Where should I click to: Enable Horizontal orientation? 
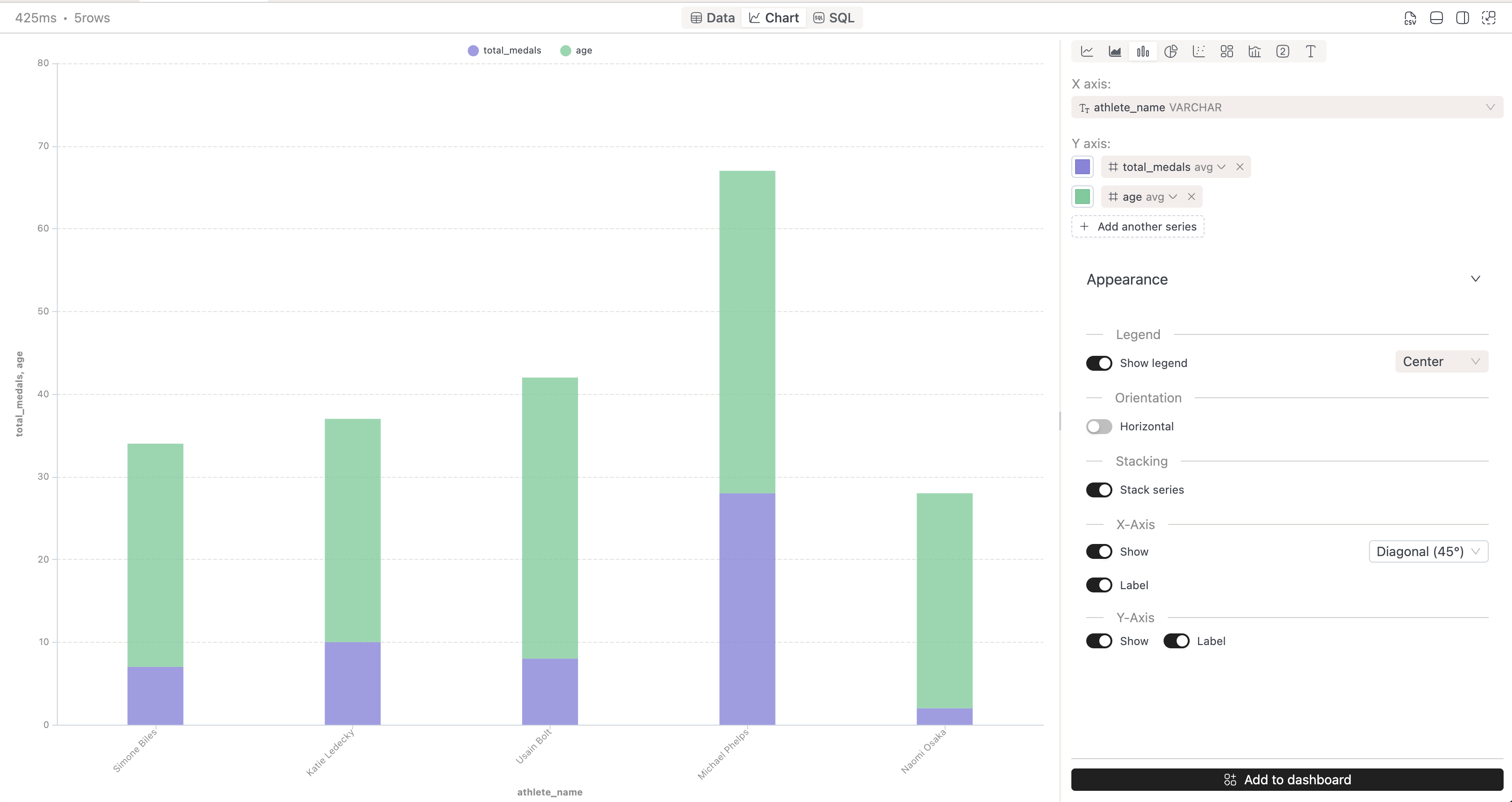click(1098, 427)
